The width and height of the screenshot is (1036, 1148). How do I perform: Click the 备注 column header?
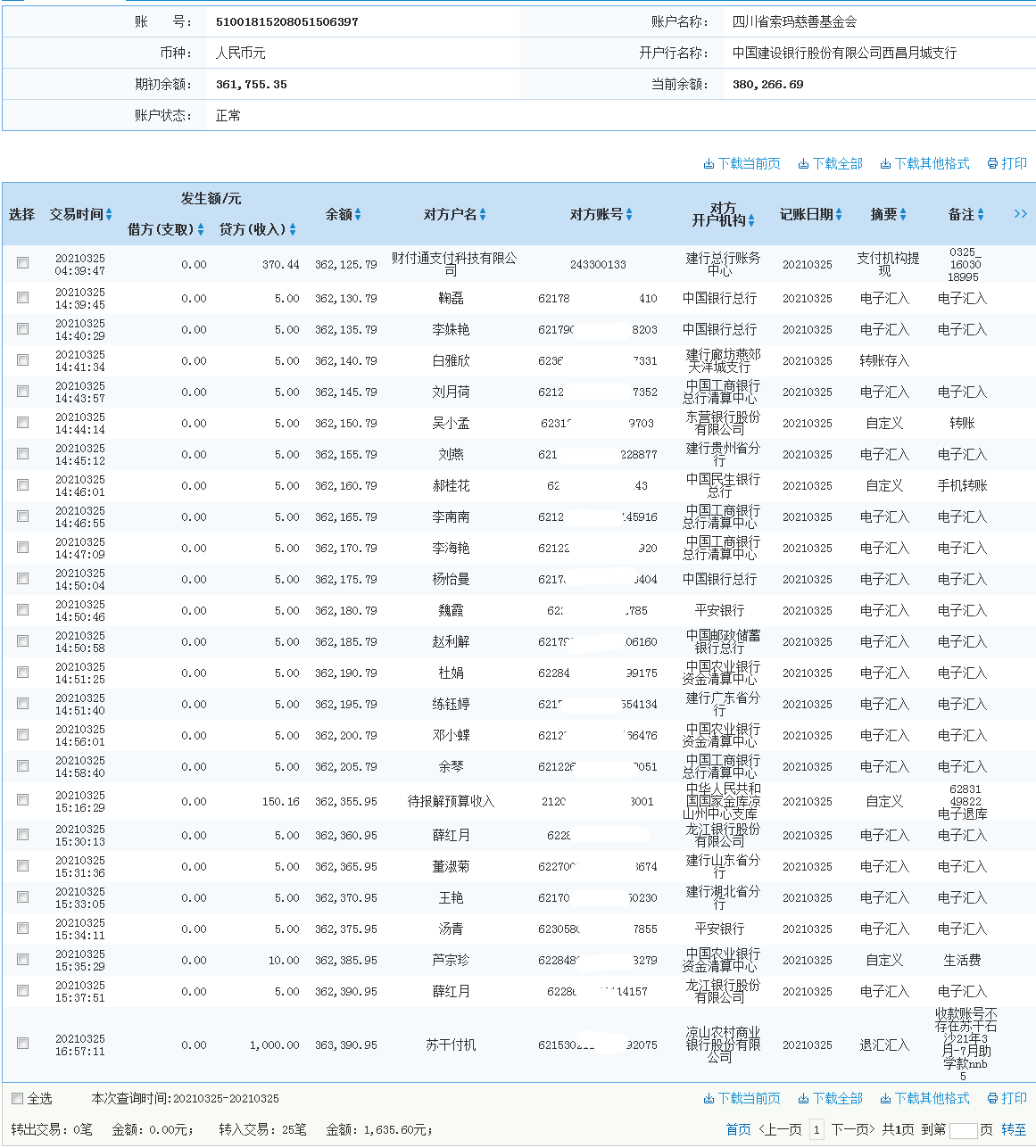click(960, 214)
